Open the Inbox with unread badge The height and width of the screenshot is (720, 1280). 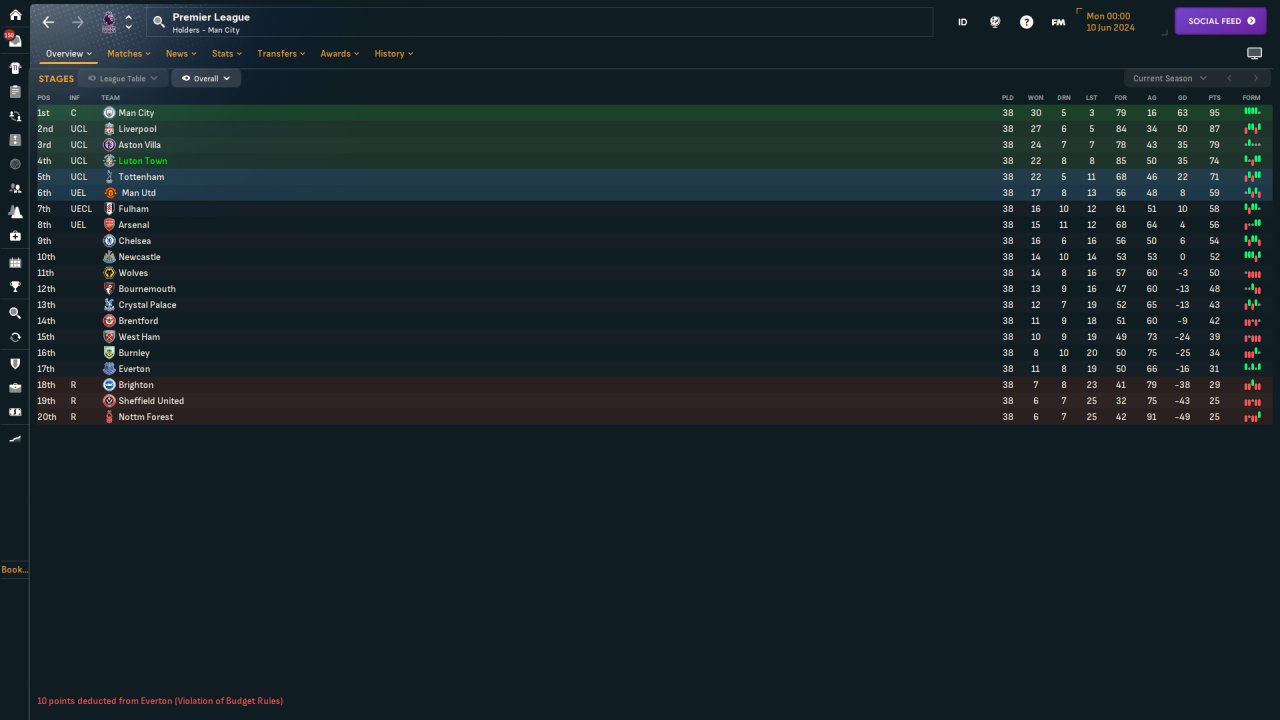tap(15, 40)
